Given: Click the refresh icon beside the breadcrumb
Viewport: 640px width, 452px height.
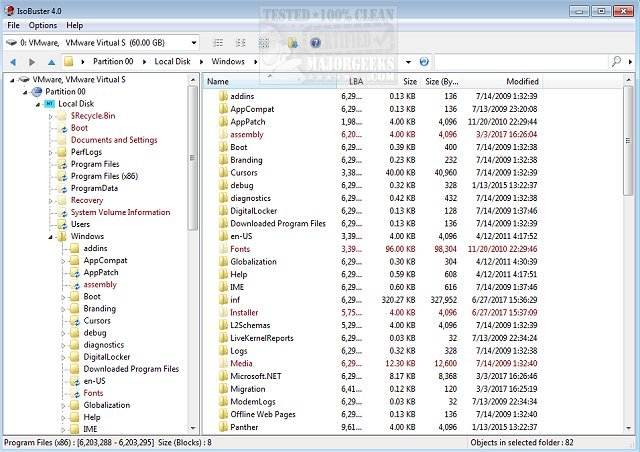Looking at the screenshot, I should tap(424, 62).
